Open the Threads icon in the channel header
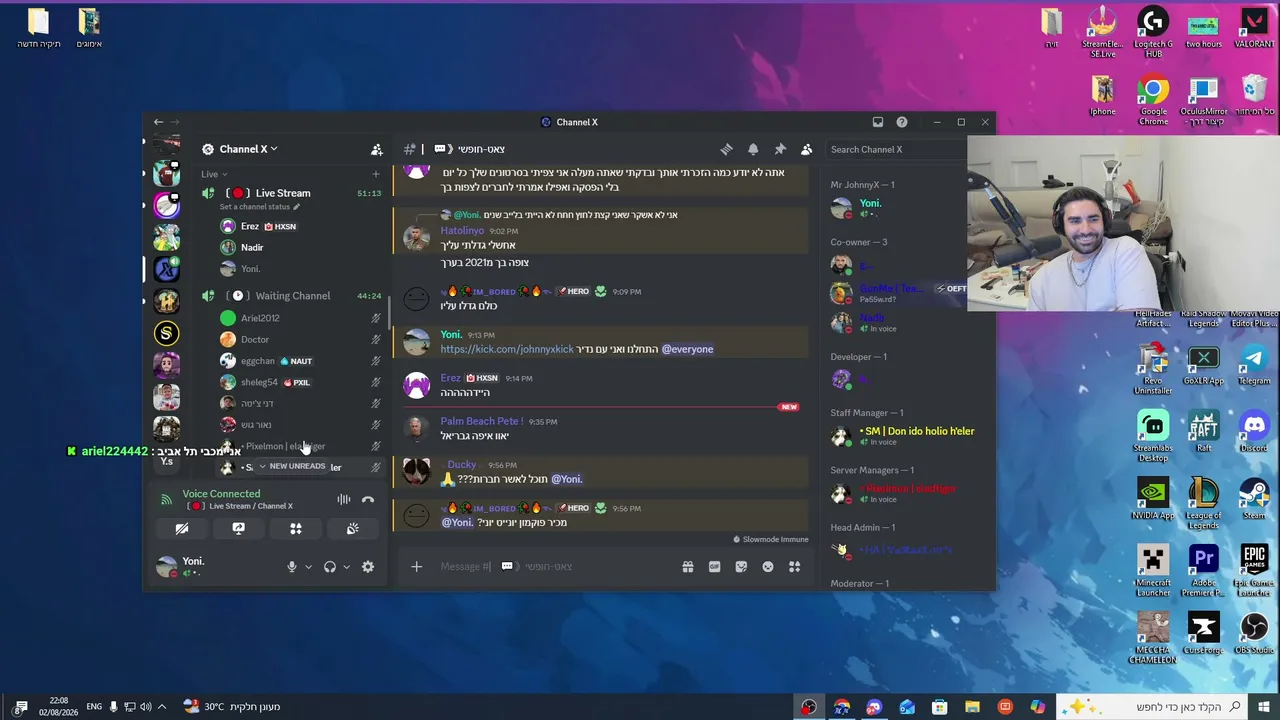Image resolution: width=1280 pixels, height=720 pixels. pos(727,149)
